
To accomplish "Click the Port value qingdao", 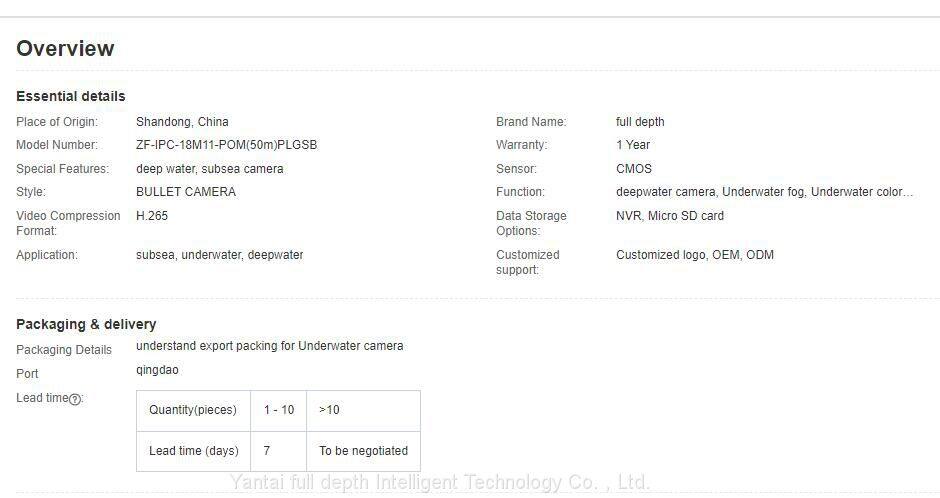I will 157,370.
